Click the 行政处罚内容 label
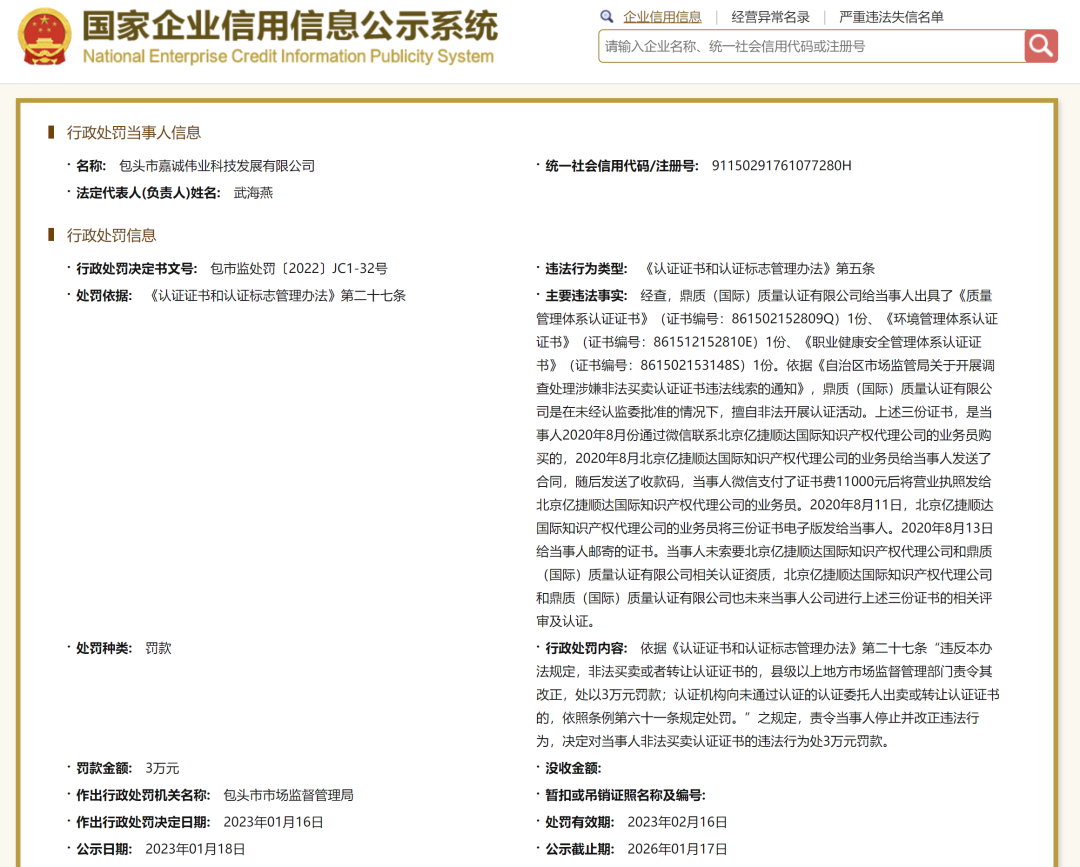1080x867 pixels. 585,648
